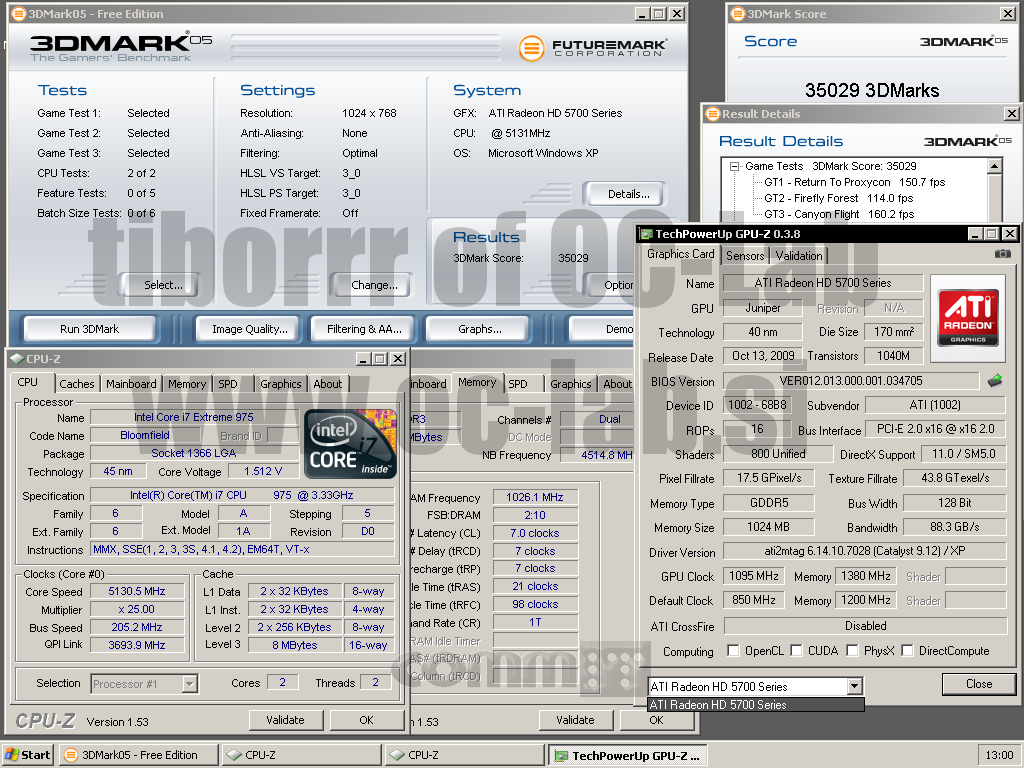
Task: Click the GPU-Z screenshot camera icon
Action: click(1002, 253)
